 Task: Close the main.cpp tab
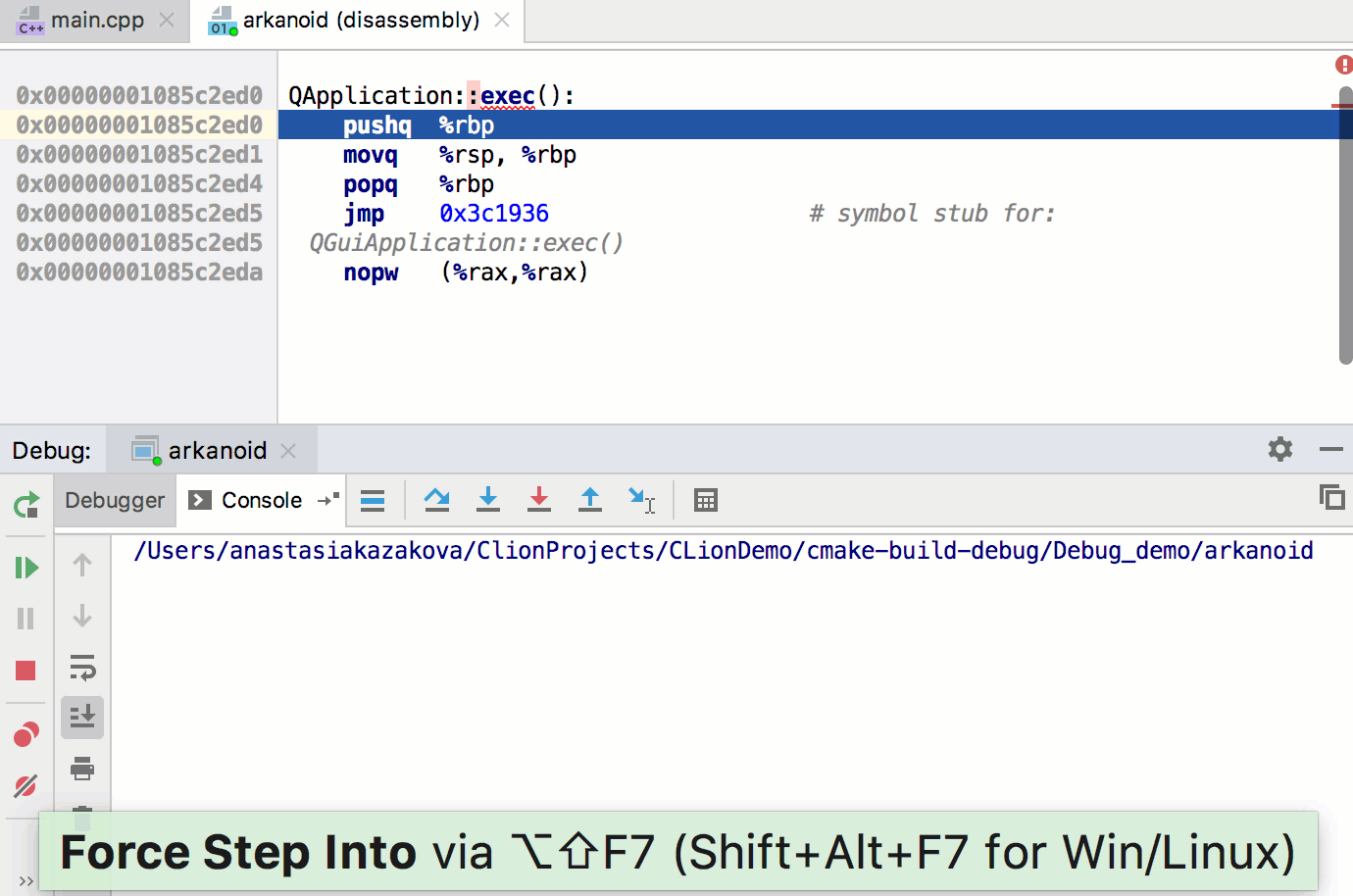[x=167, y=20]
